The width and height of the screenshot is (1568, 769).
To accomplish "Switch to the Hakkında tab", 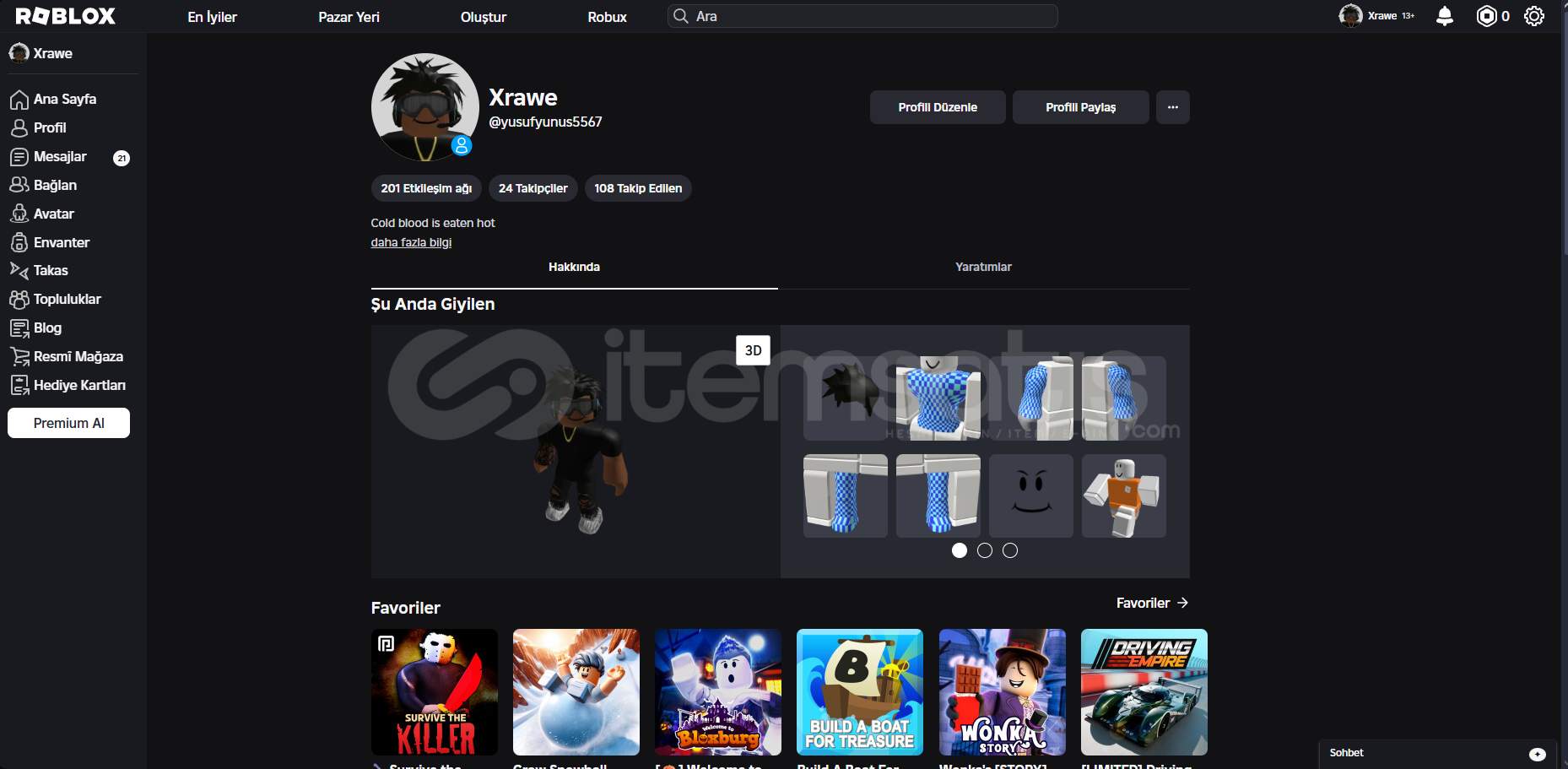I will click(x=574, y=268).
